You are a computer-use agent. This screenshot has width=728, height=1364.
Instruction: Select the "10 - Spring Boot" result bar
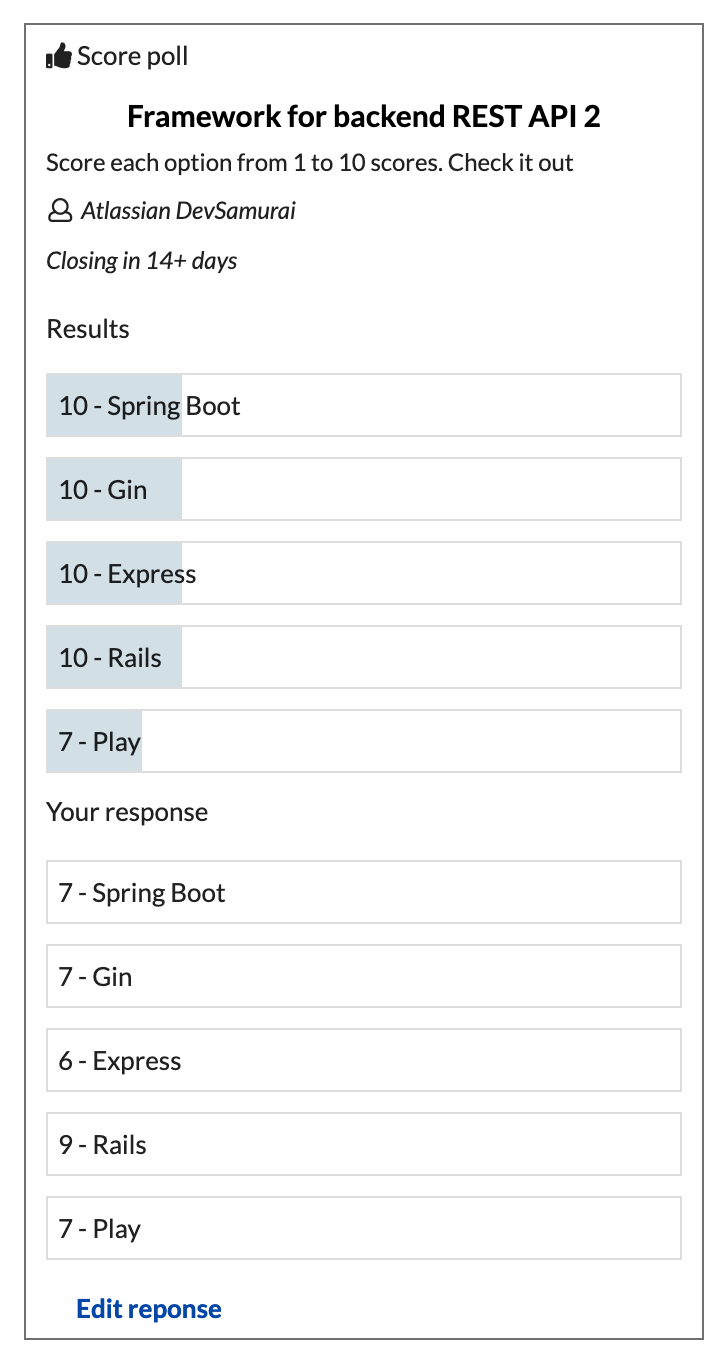[364, 406]
